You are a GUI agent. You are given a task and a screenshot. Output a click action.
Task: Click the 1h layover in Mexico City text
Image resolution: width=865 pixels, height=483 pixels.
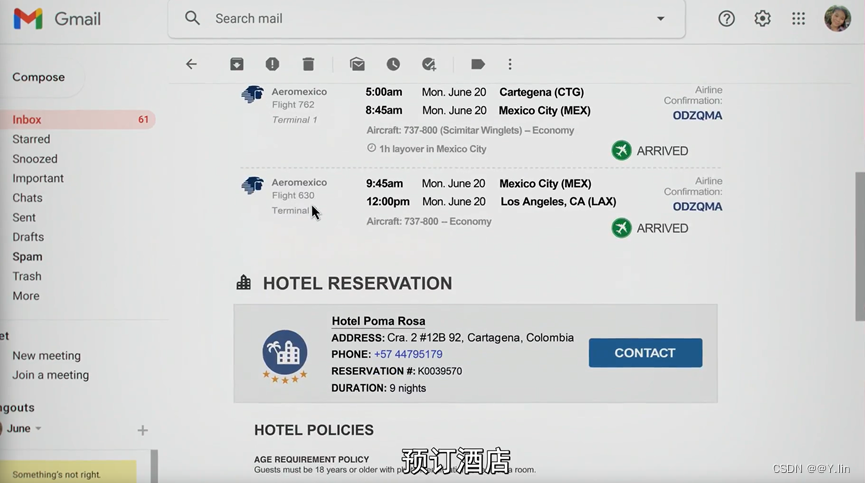click(432, 149)
